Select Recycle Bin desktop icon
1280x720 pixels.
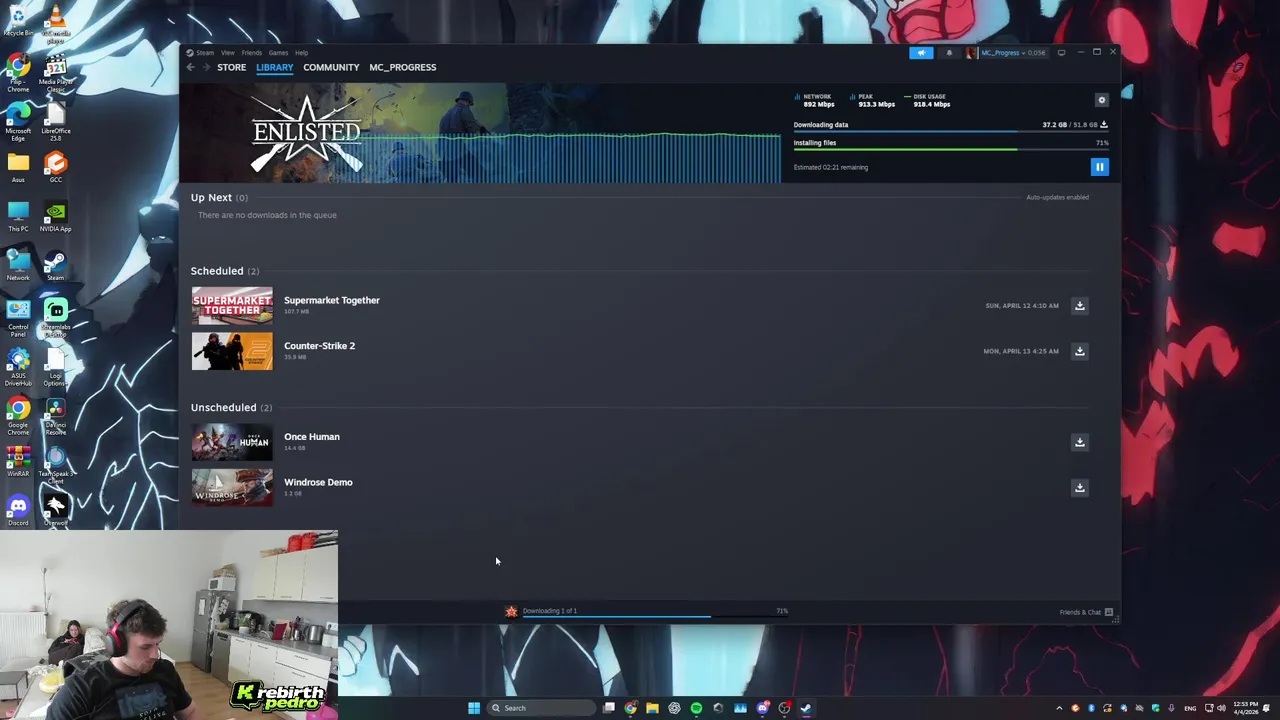point(18,20)
